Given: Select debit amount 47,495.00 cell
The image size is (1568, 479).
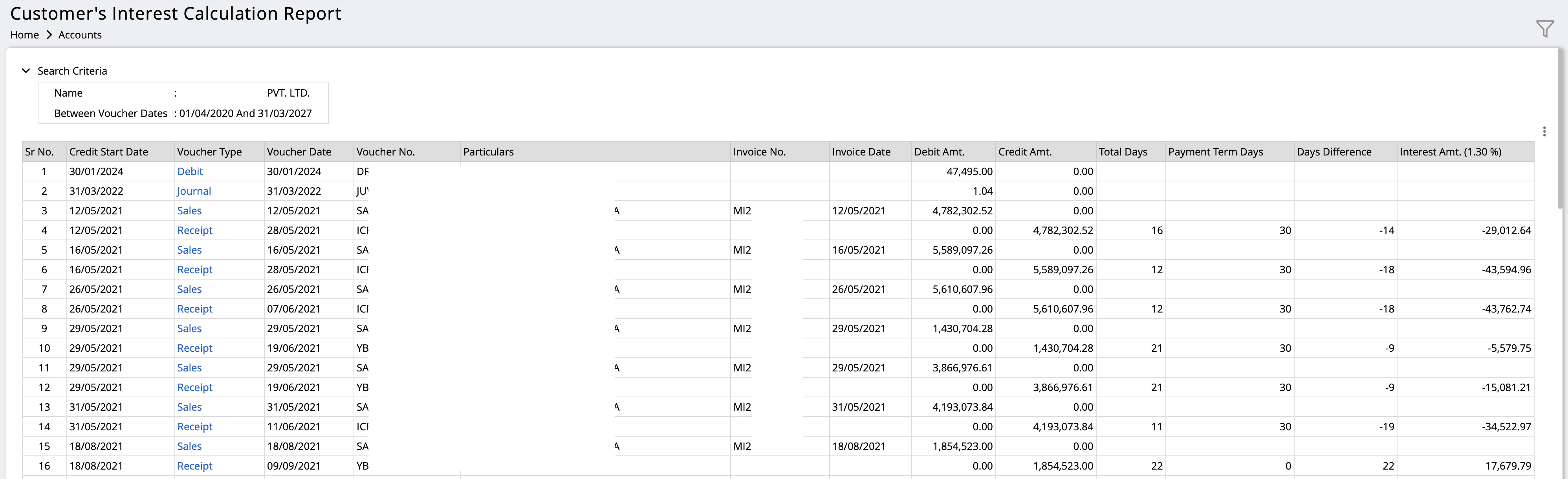Looking at the screenshot, I should point(954,172).
